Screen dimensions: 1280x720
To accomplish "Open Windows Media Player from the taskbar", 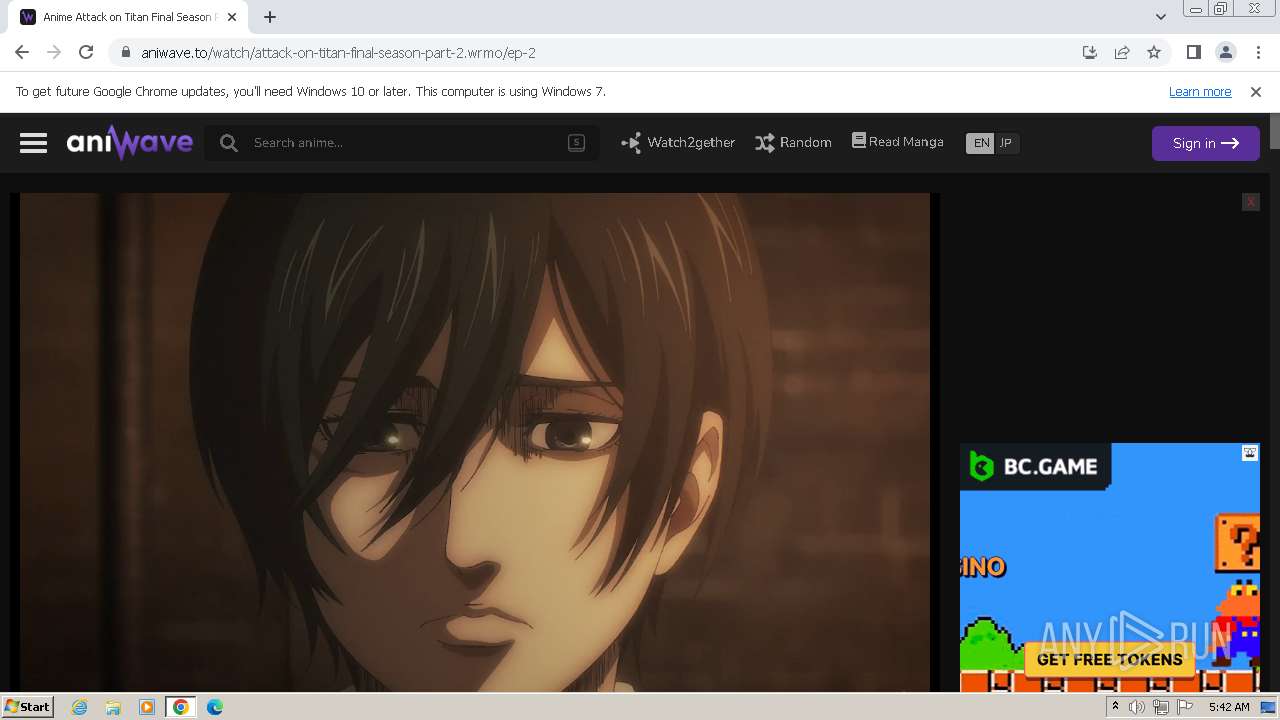I will (x=147, y=707).
